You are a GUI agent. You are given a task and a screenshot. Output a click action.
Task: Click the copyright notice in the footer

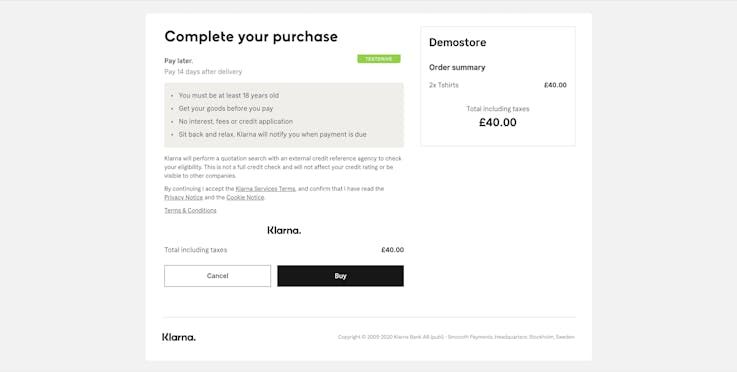pos(456,337)
